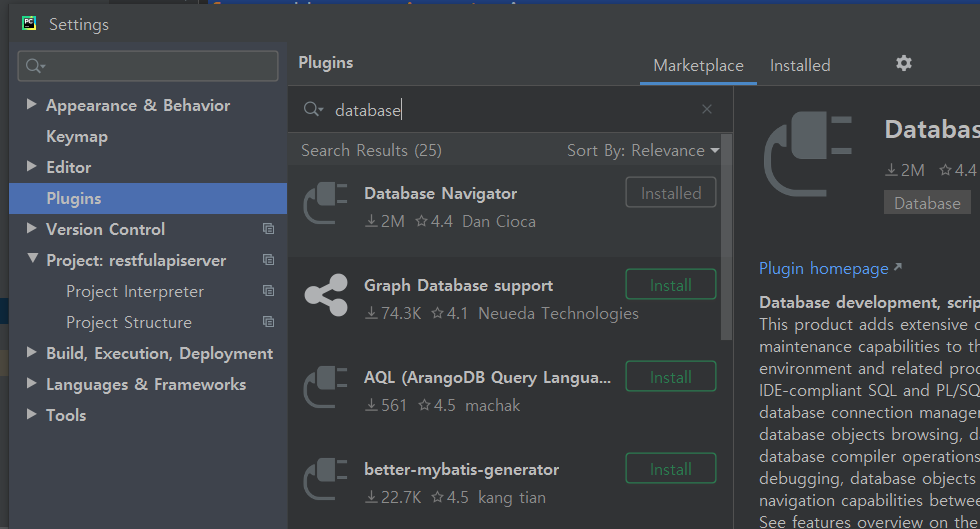
Task: Select better-mybatis-generator plugin title
Action: point(462,470)
